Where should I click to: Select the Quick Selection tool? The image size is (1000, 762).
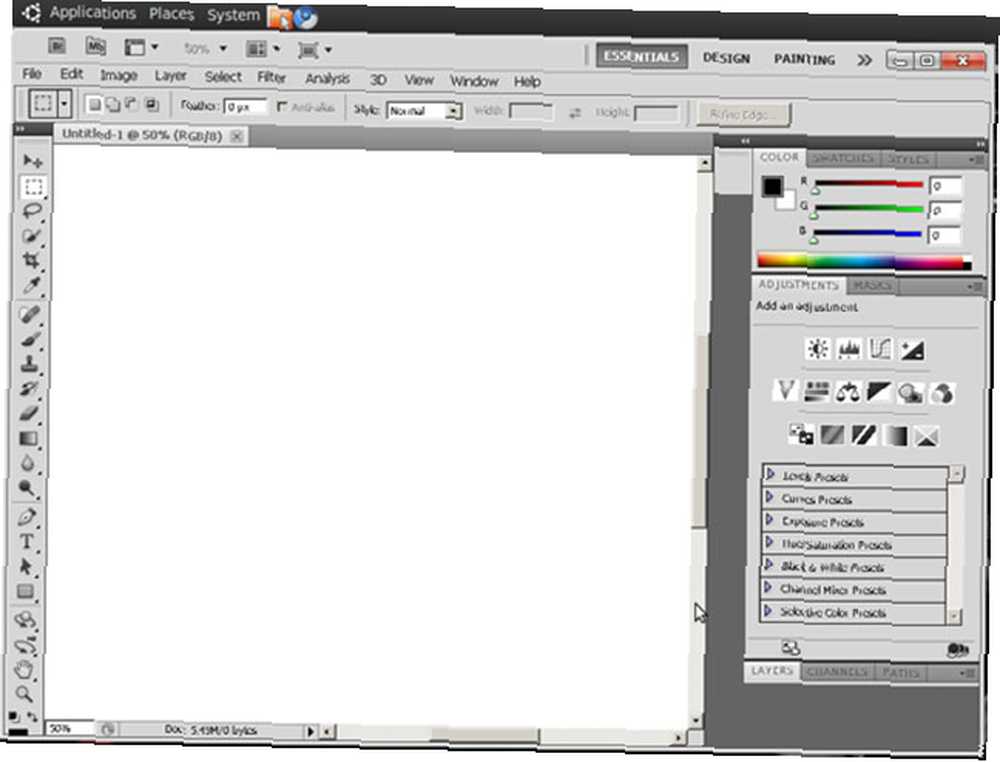tap(31, 235)
